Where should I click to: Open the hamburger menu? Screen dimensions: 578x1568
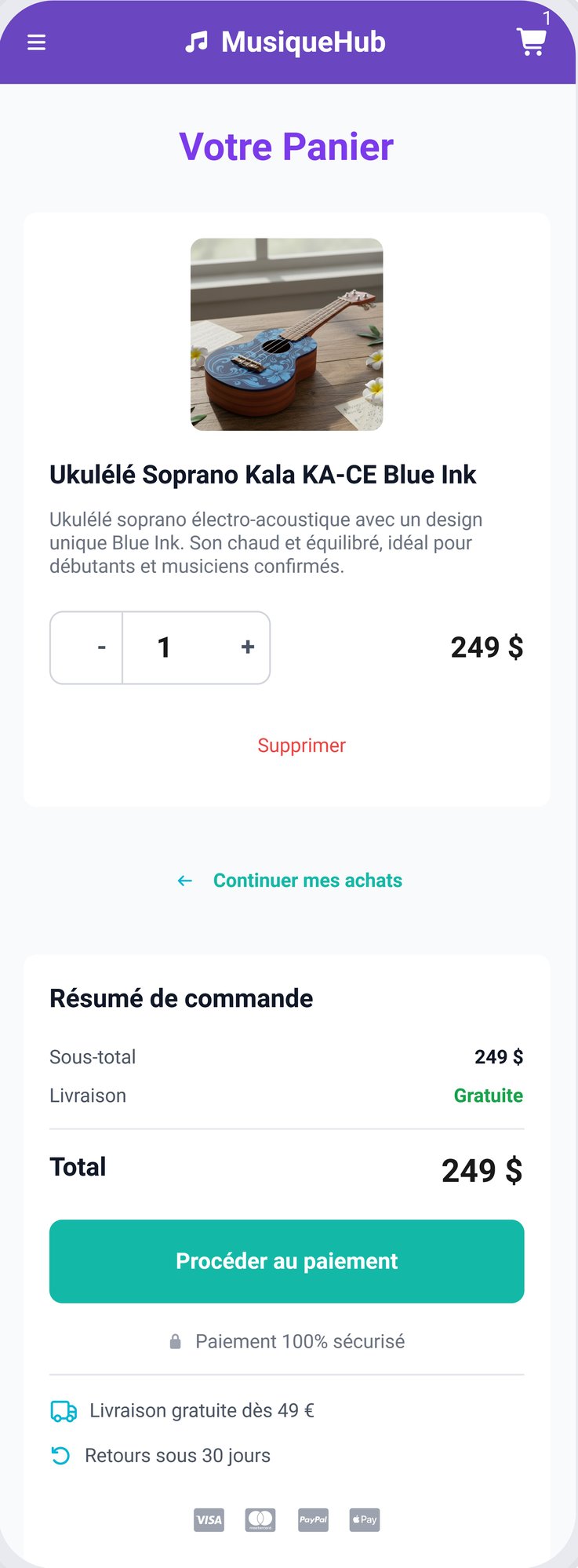[x=36, y=42]
